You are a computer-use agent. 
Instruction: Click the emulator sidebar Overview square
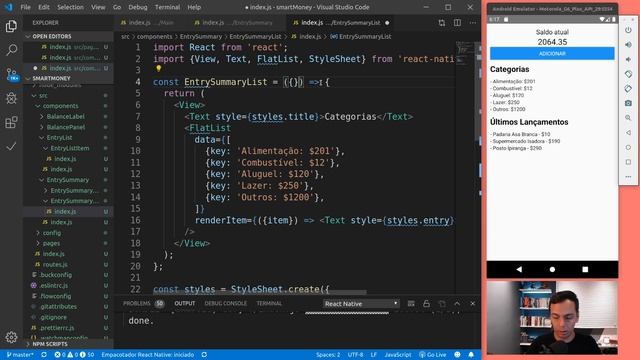click(628, 162)
